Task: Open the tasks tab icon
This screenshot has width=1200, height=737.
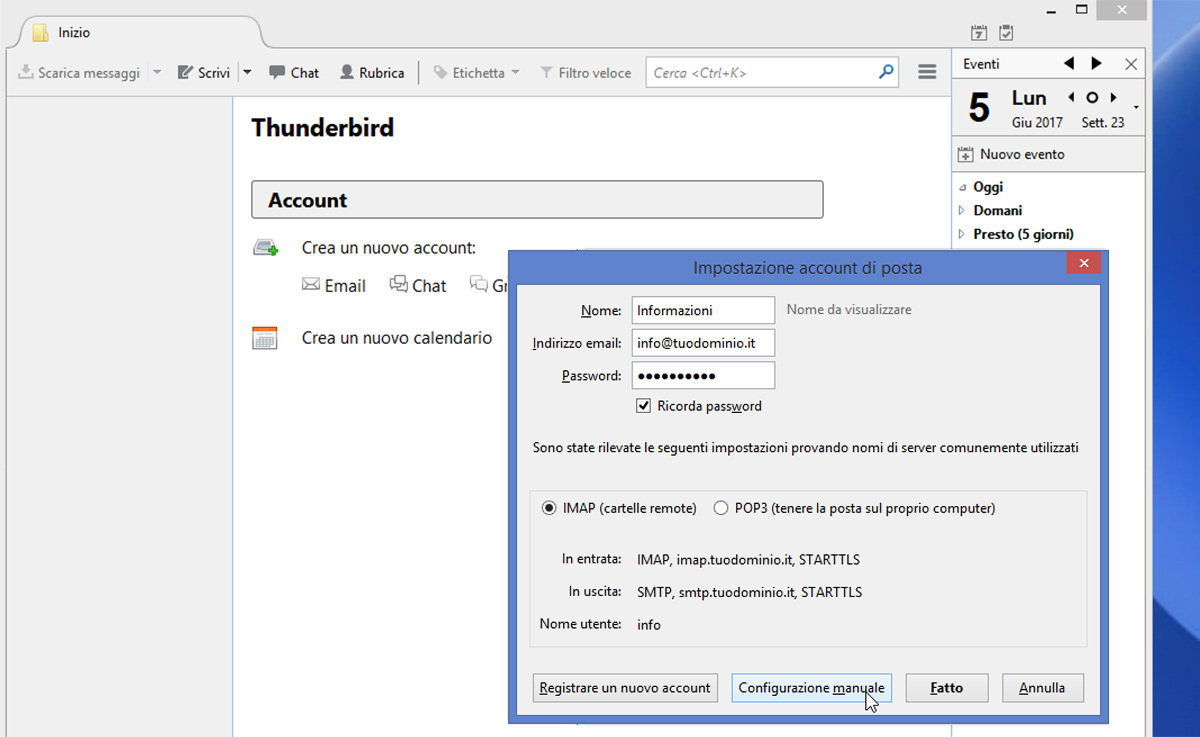Action: tap(1006, 33)
